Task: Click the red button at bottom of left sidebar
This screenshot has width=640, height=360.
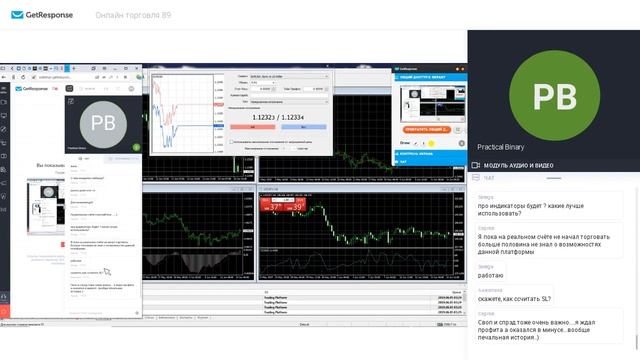Action: point(4,311)
